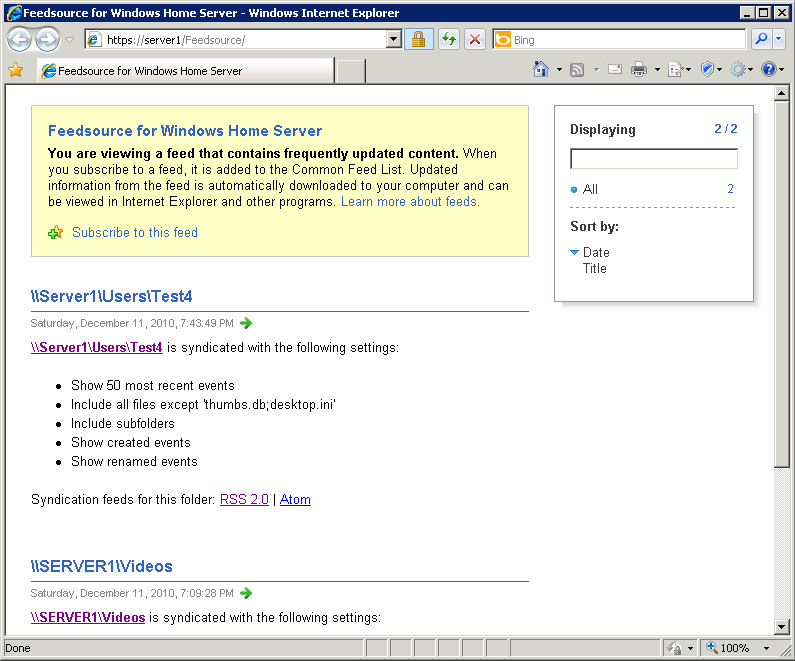
Task: Sort feed items by Title
Action: [x=595, y=268]
